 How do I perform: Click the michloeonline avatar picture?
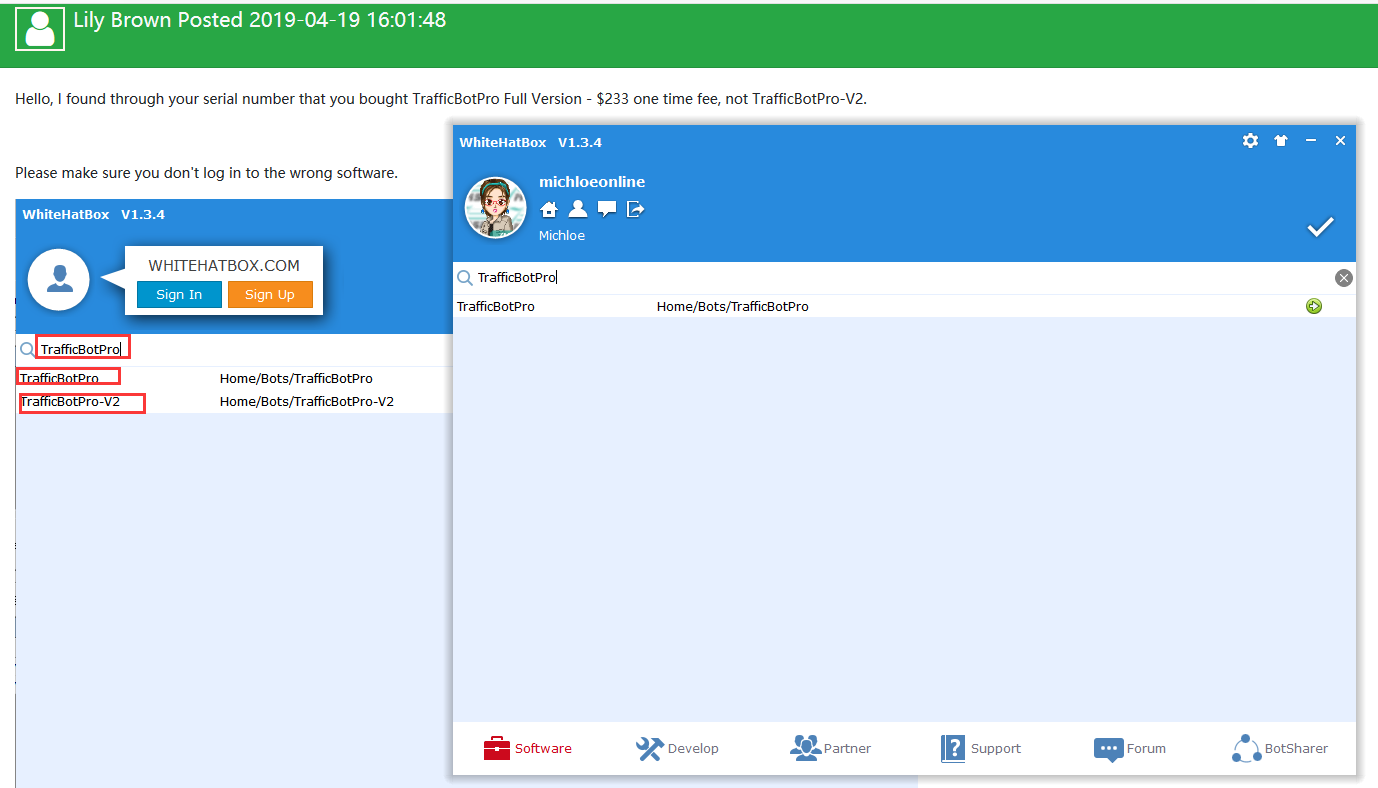point(495,208)
